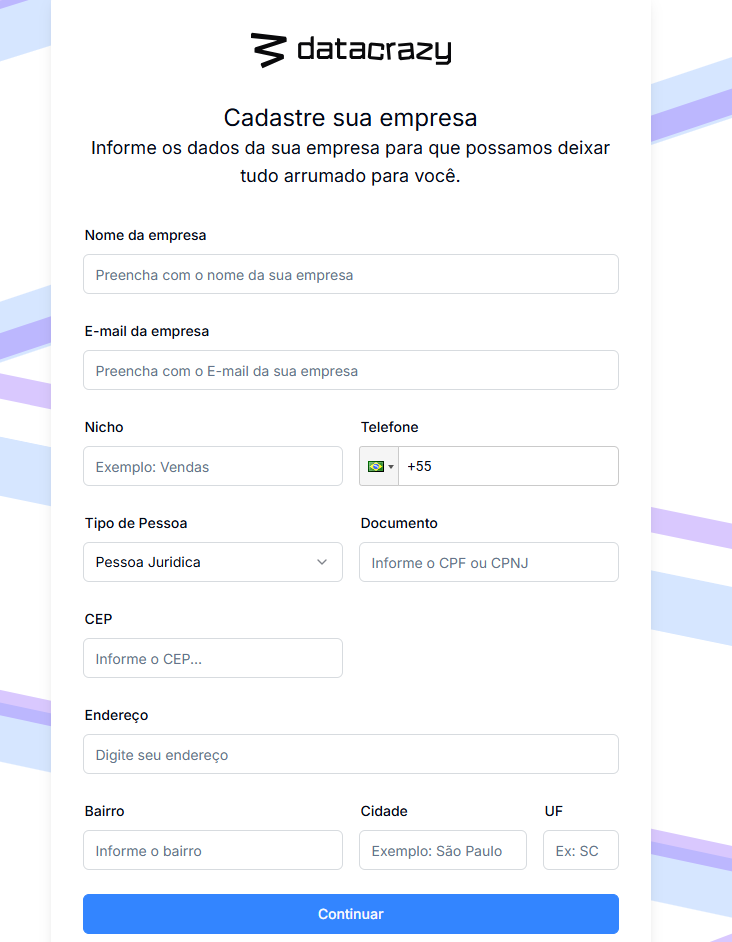Screen dimensions: 732x942
Task: Select the Documento CPF or CNPJ field
Action: tap(489, 562)
